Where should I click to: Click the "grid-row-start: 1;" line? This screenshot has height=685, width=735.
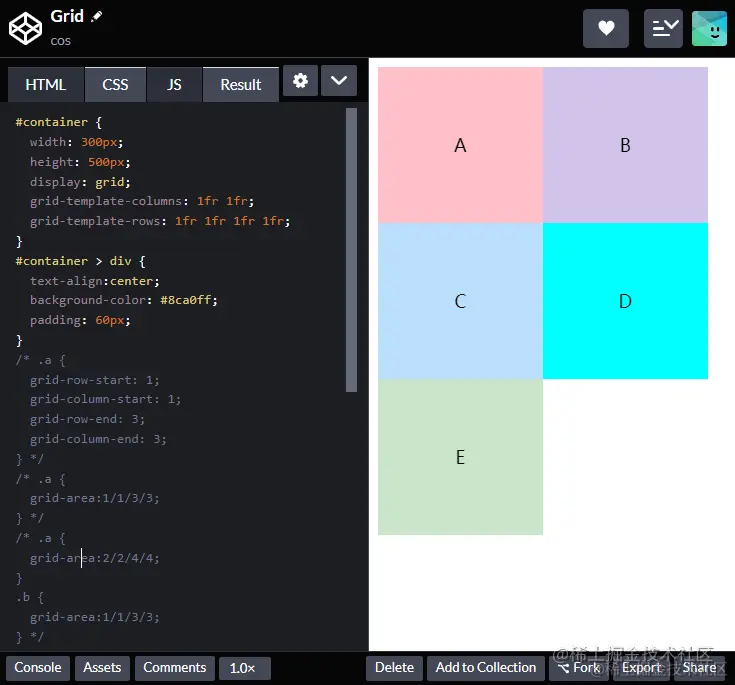tap(95, 380)
